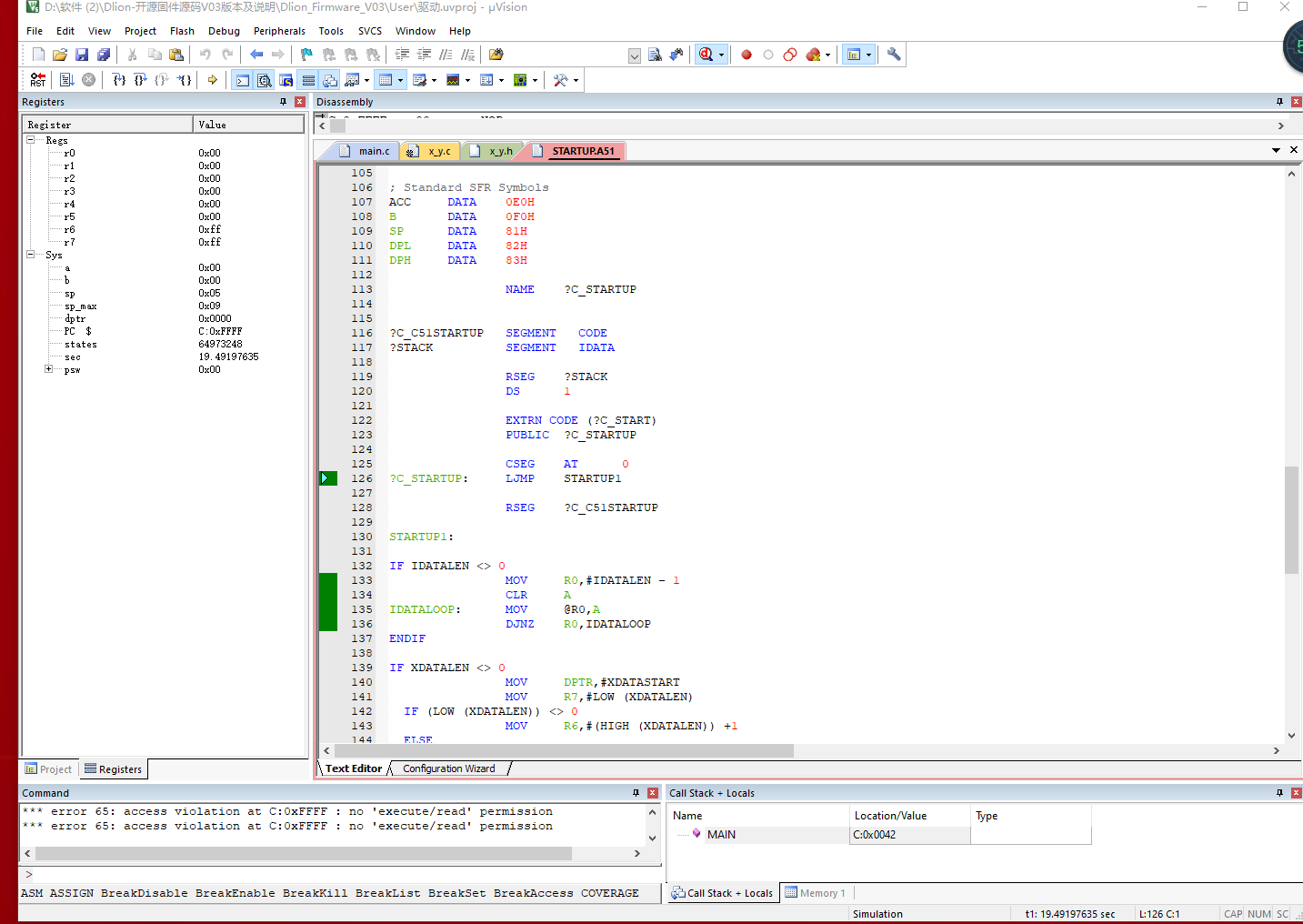Expand the psw register node
The image size is (1303, 924).
pyautogui.click(x=48, y=369)
